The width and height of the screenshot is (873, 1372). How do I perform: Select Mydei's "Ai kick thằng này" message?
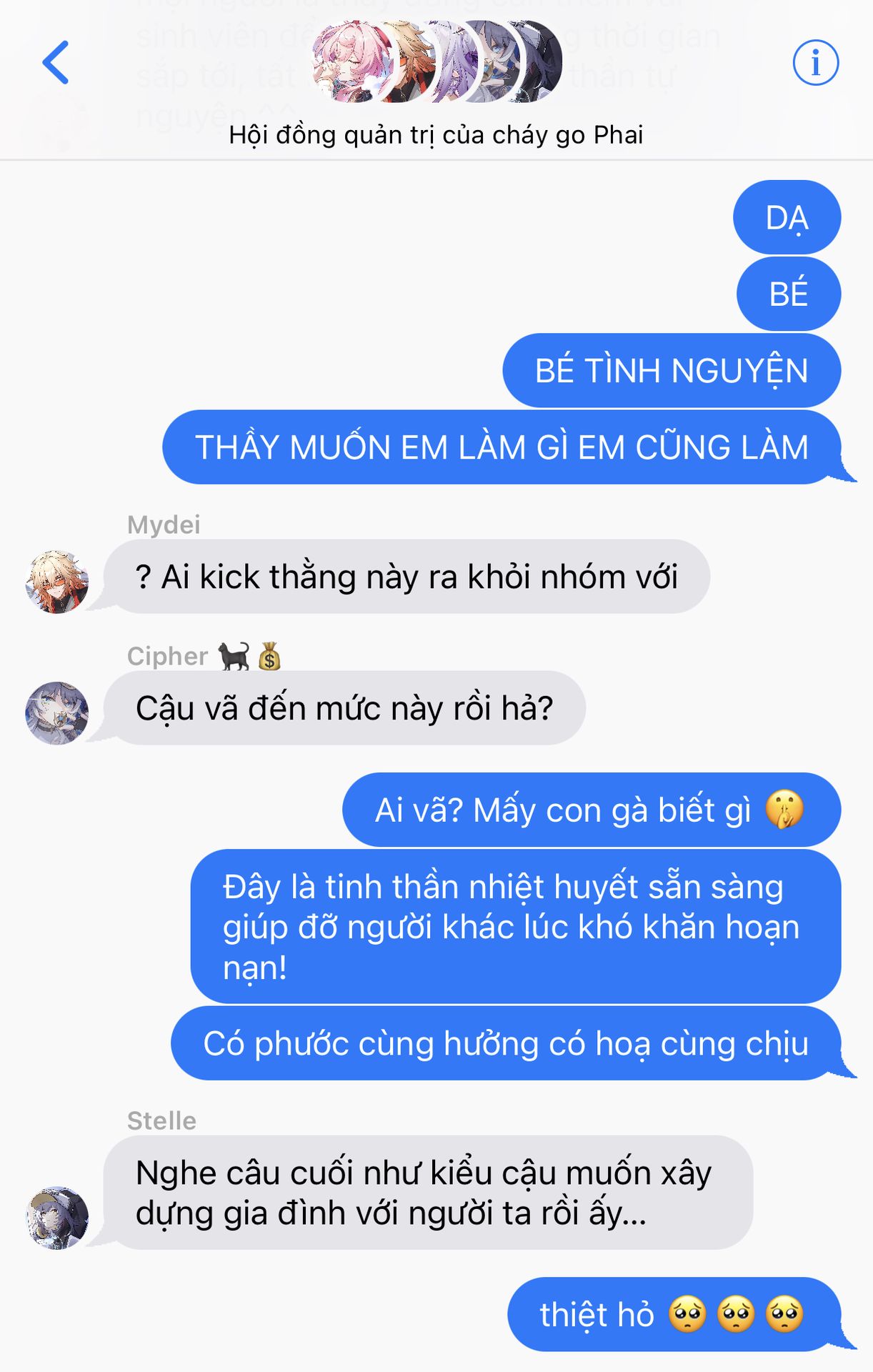click(x=406, y=577)
